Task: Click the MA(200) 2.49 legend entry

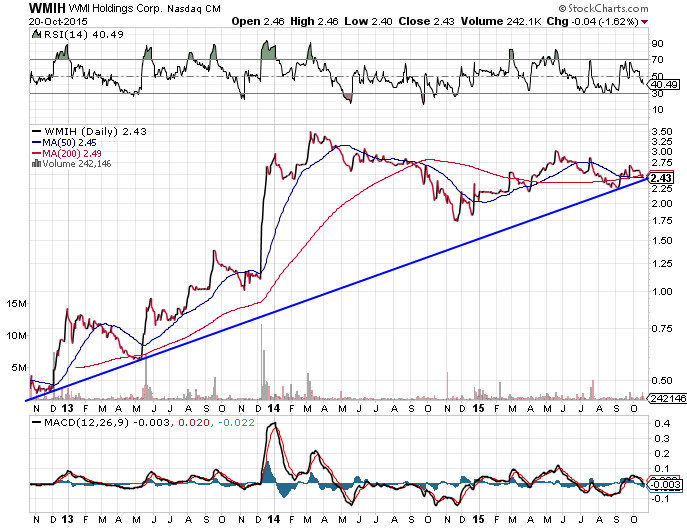Action: pos(72,153)
